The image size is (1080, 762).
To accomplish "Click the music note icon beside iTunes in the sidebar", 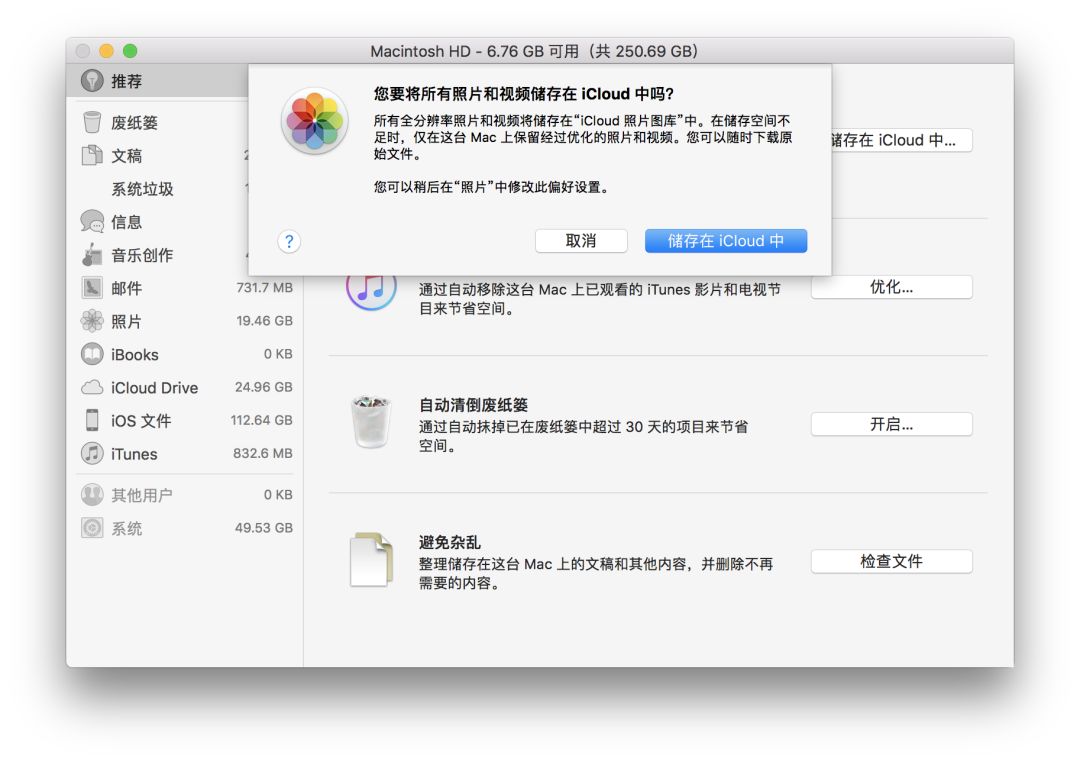I will pyautogui.click(x=92, y=453).
